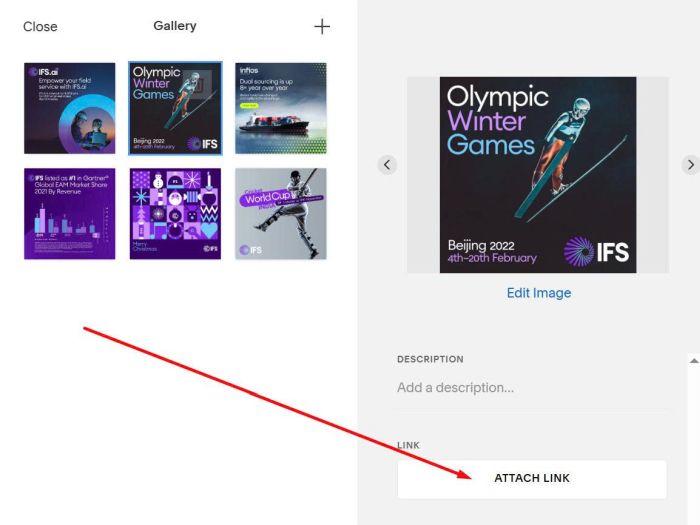700x525 pixels.
Task: Open the Edit Image link
Action: [x=539, y=293]
